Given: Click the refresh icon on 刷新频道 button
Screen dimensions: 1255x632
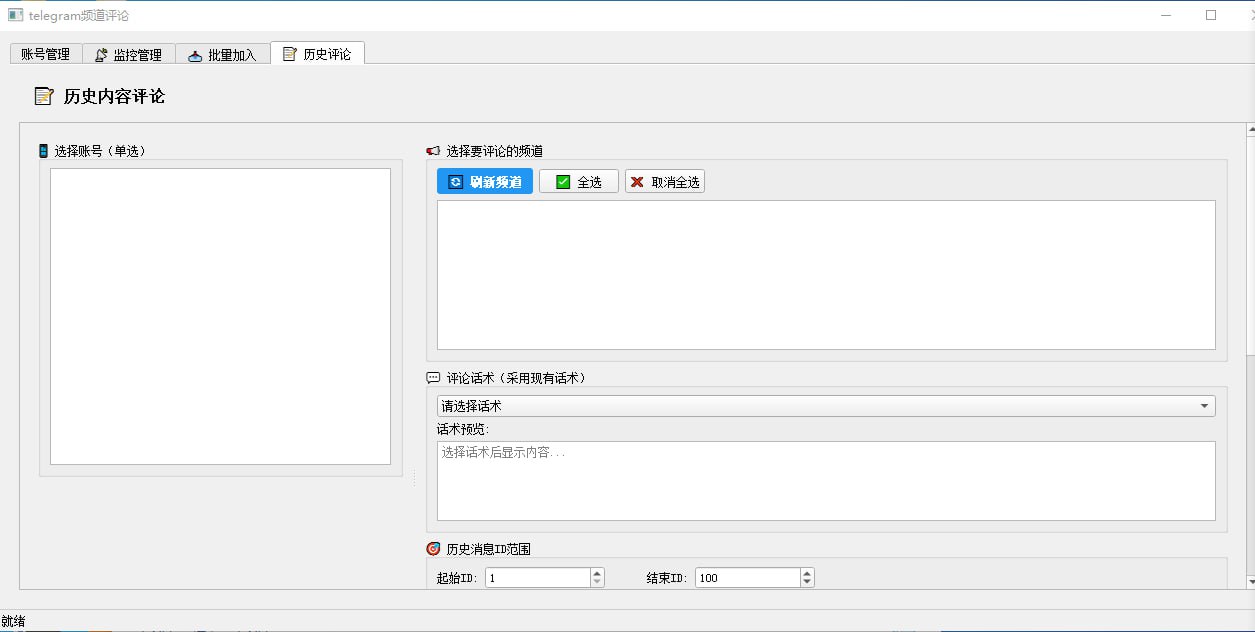Looking at the screenshot, I should tap(455, 182).
